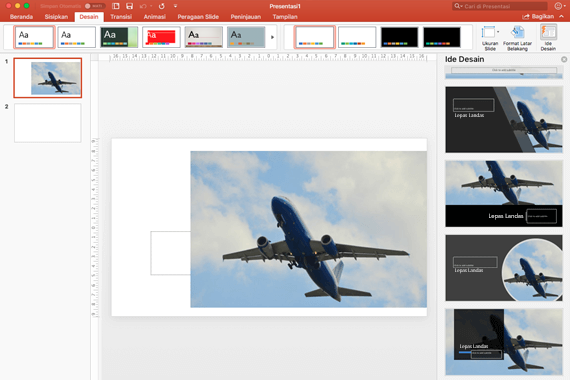Choose the first black background variant
The image size is (570, 380).
399,37
